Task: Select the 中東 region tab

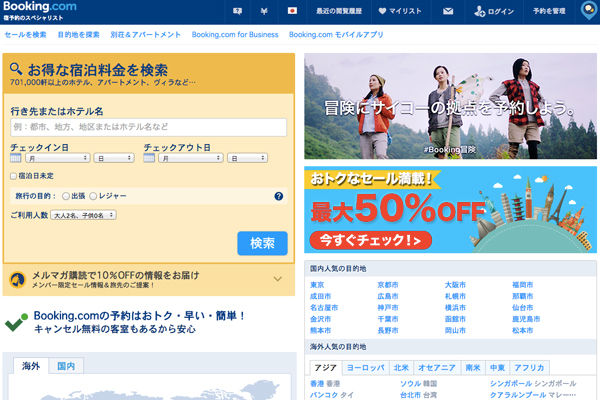Action: pos(497,368)
